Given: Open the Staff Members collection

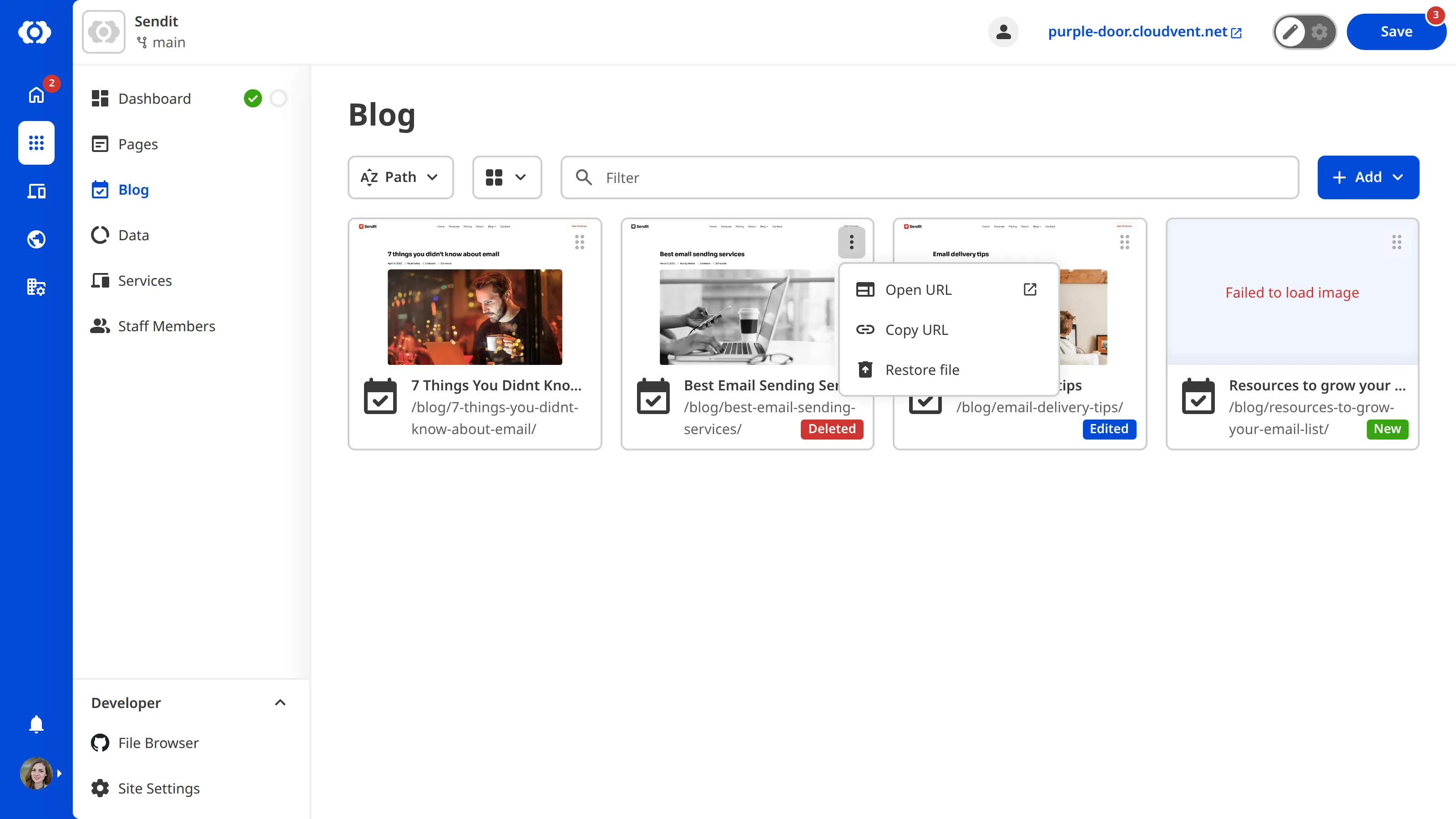Looking at the screenshot, I should (166, 326).
